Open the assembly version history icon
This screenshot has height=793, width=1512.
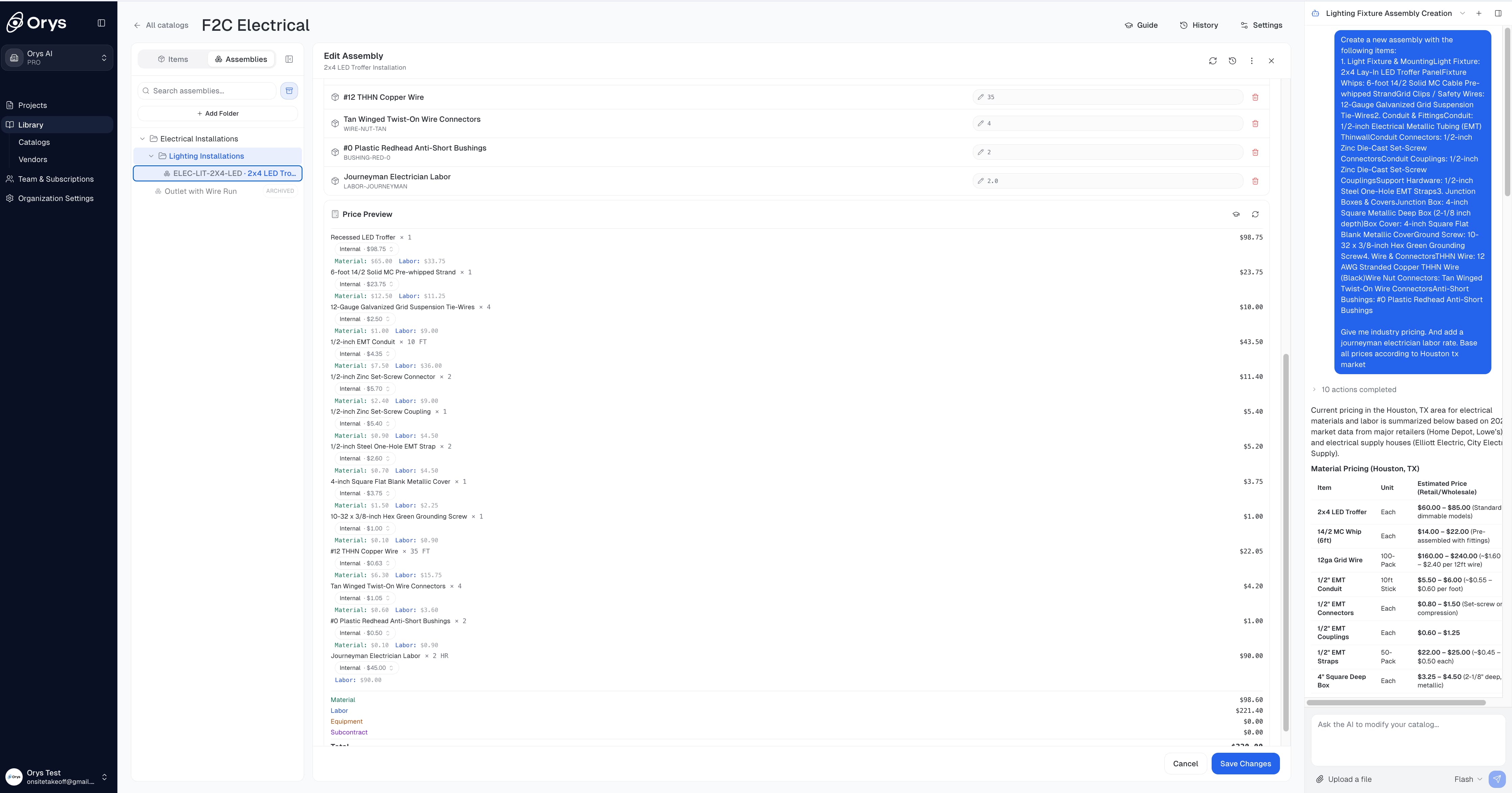(x=1232, y=61)
